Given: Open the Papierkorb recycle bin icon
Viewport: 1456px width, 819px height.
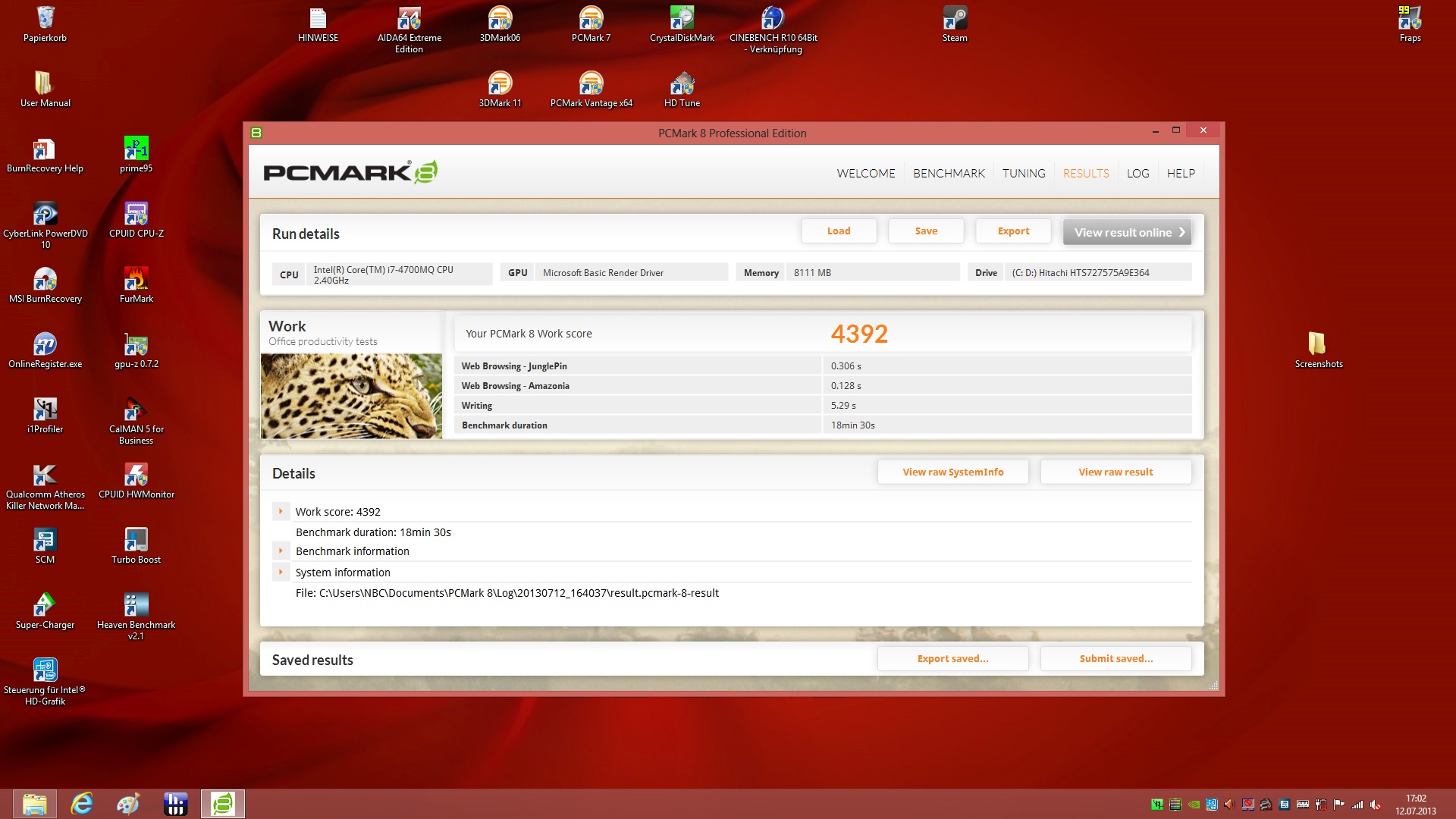Looking at the screenshot, I should tap(45, 24).
